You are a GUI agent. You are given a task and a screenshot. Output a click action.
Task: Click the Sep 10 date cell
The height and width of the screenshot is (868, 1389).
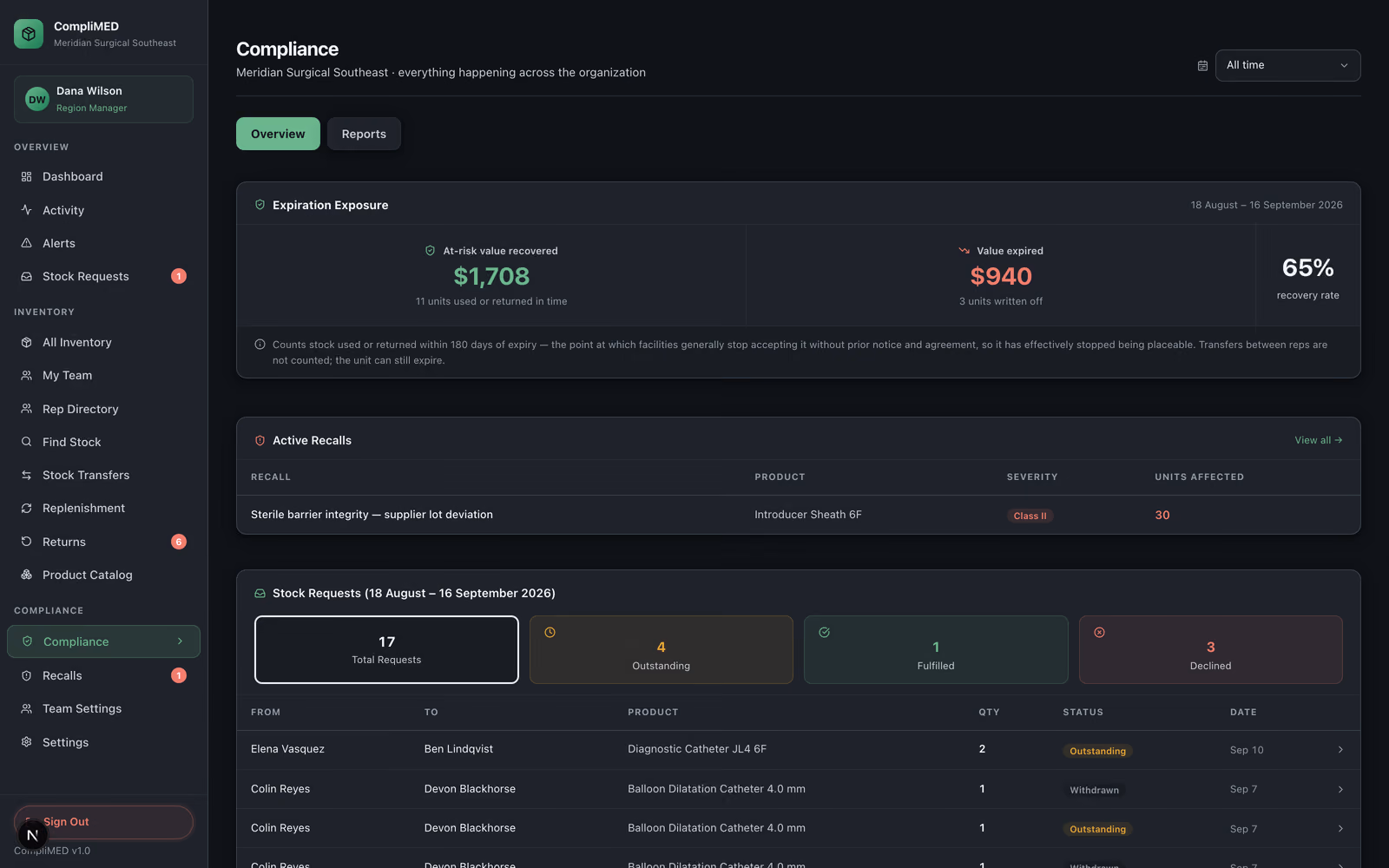click(x=1247, y=750)
